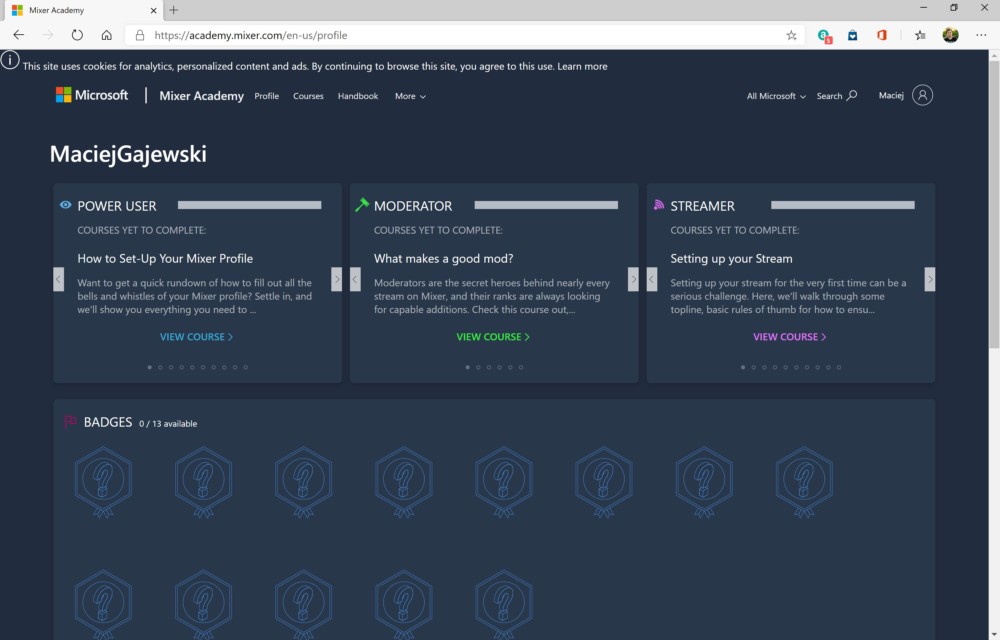Click the browser address bar URL
The image size is (1000, 640).
(251, 35)
